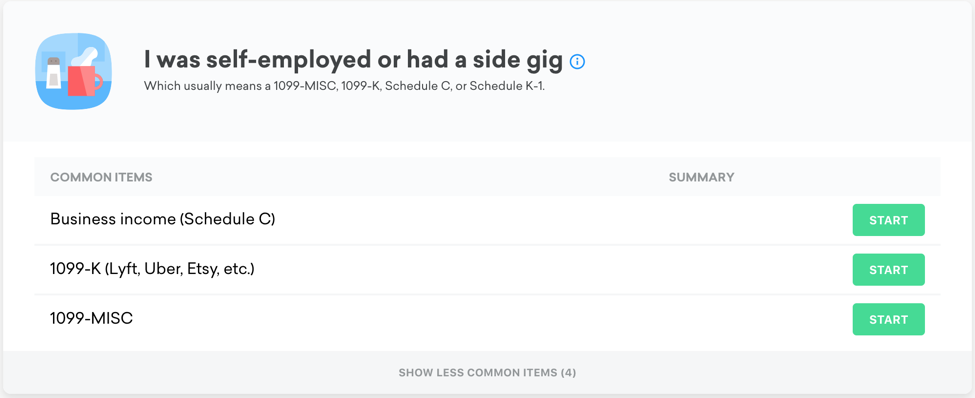Screen dimensions: 975x398
Task: Collapse the list with Show Less Common Items
Action: (487, 373)
